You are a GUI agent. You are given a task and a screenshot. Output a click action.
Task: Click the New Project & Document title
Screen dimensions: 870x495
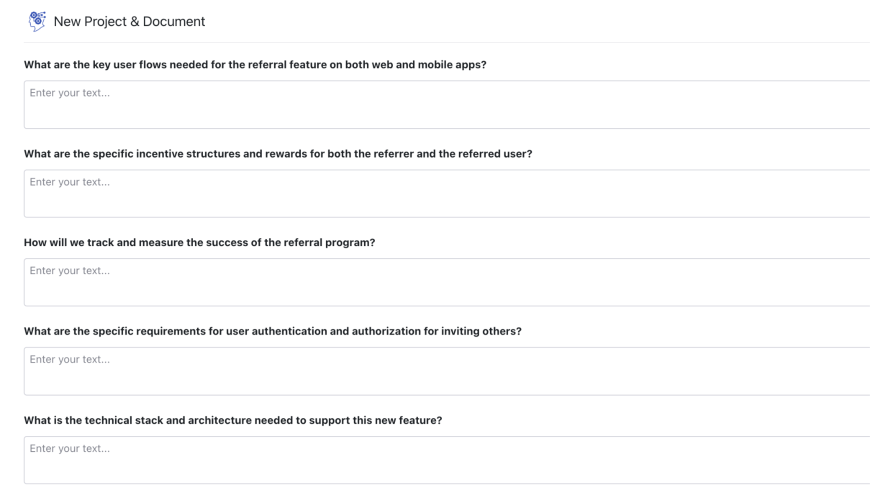(131, 22)
